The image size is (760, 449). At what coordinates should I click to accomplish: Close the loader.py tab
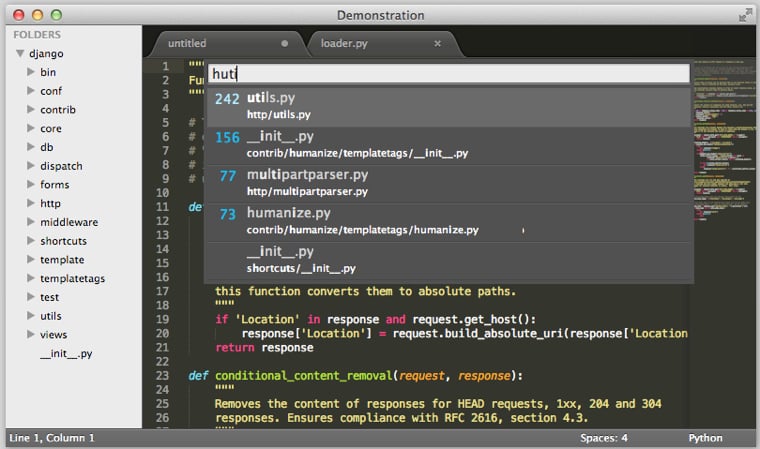tap(437, 44)
